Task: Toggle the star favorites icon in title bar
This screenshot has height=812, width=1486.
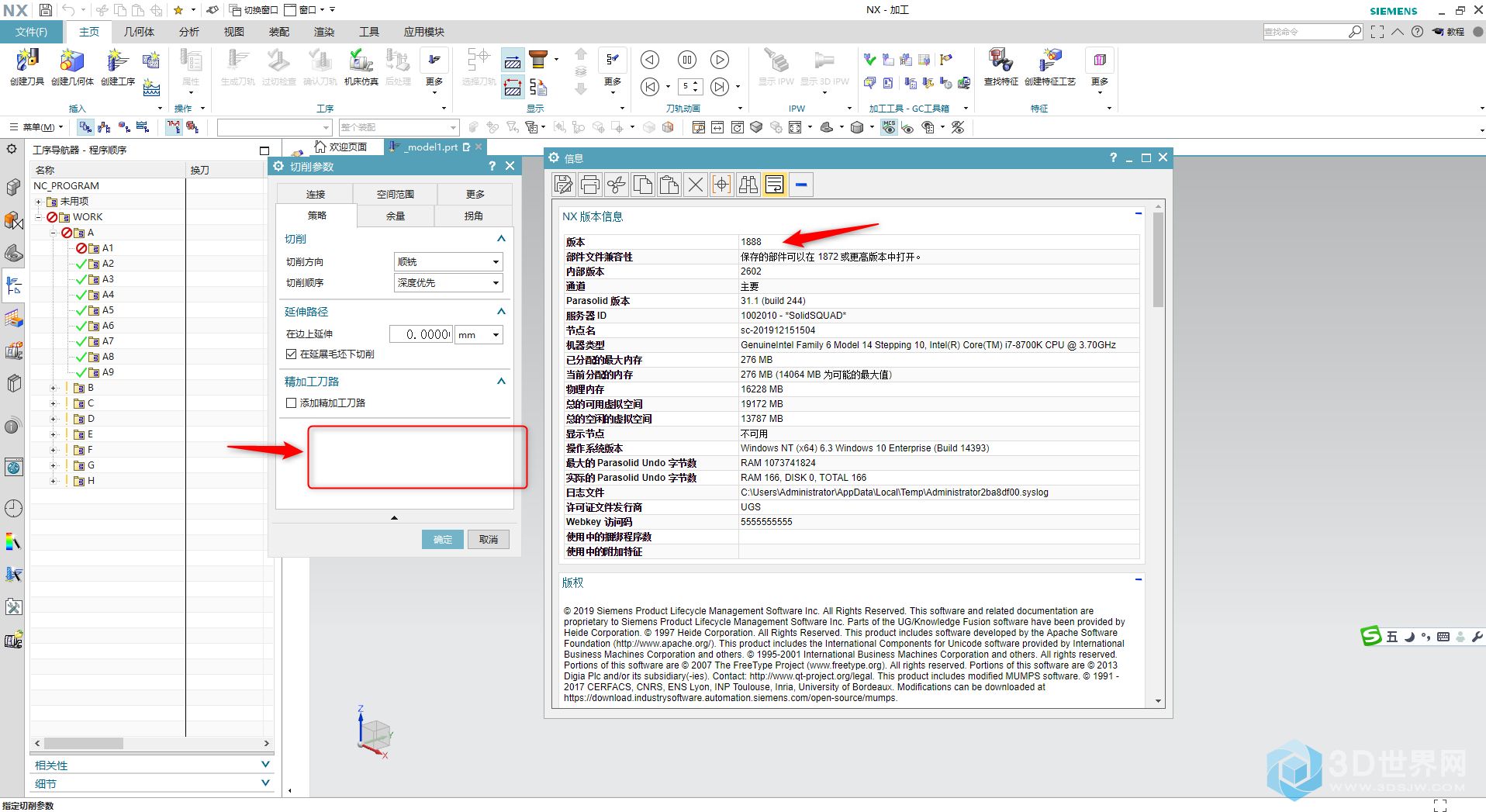Action: click(x=178, y=10)
